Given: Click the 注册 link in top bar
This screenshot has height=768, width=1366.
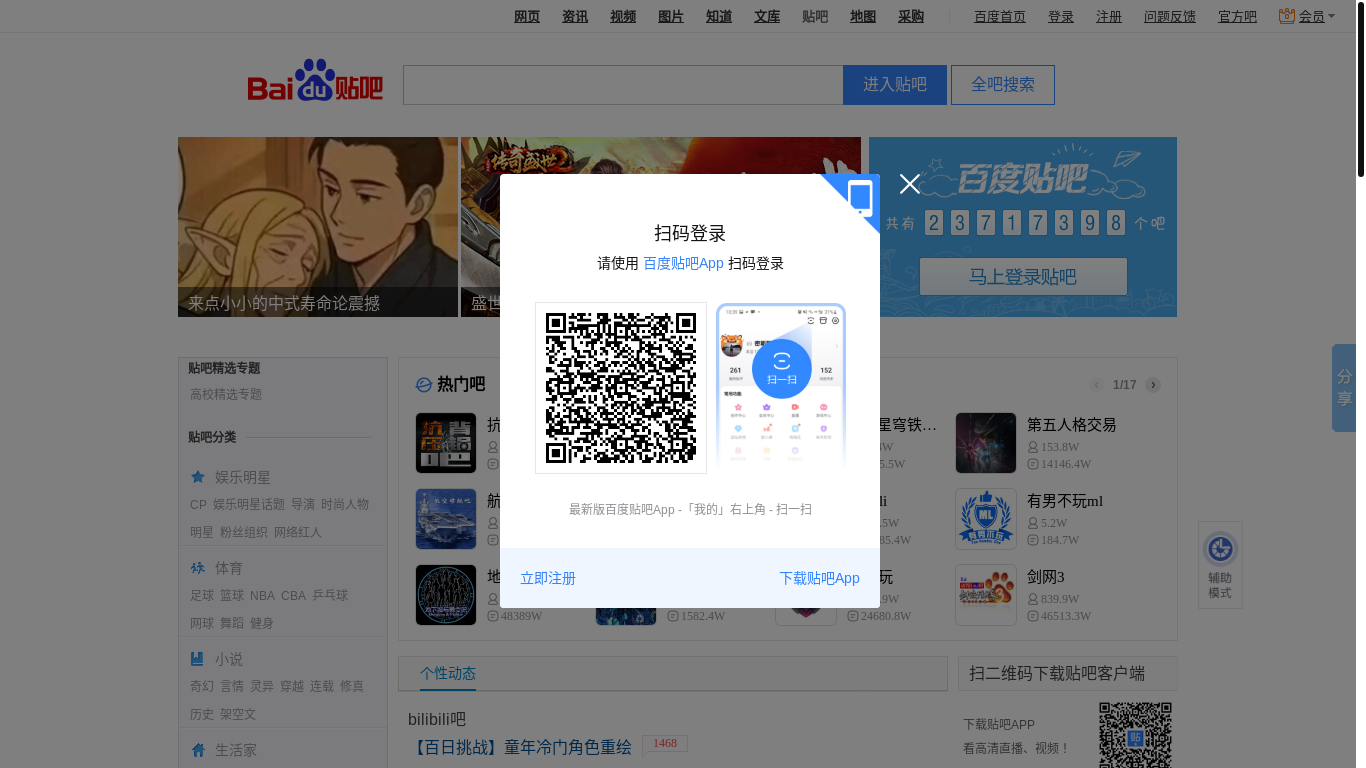Looking at the screenshot, I should tap(1109, 16).
